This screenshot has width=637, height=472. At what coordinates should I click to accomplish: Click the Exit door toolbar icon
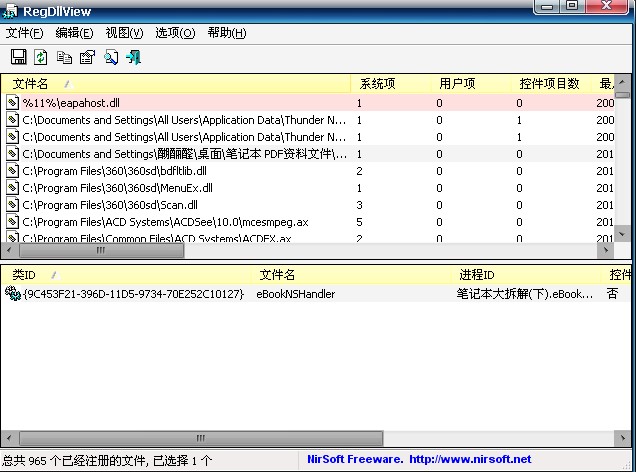click(133, 58)
